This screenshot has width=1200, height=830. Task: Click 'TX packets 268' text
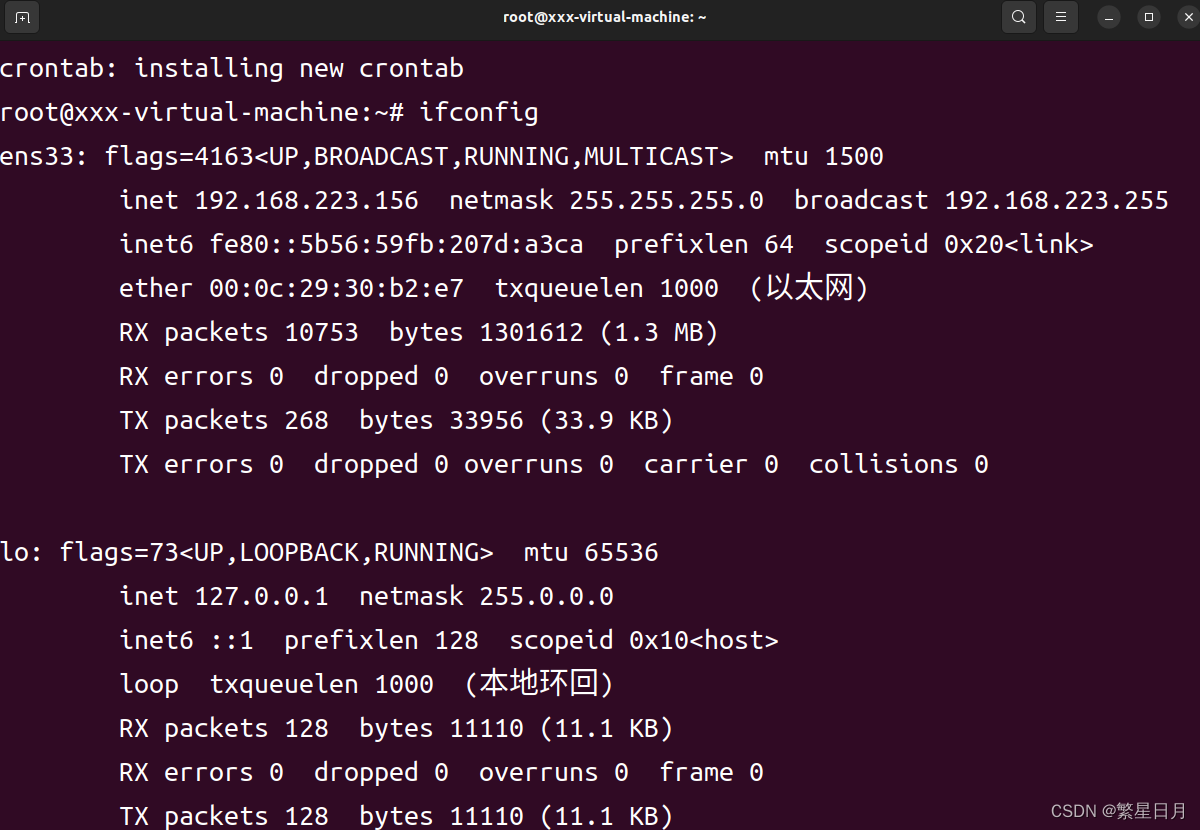point(224,420)
